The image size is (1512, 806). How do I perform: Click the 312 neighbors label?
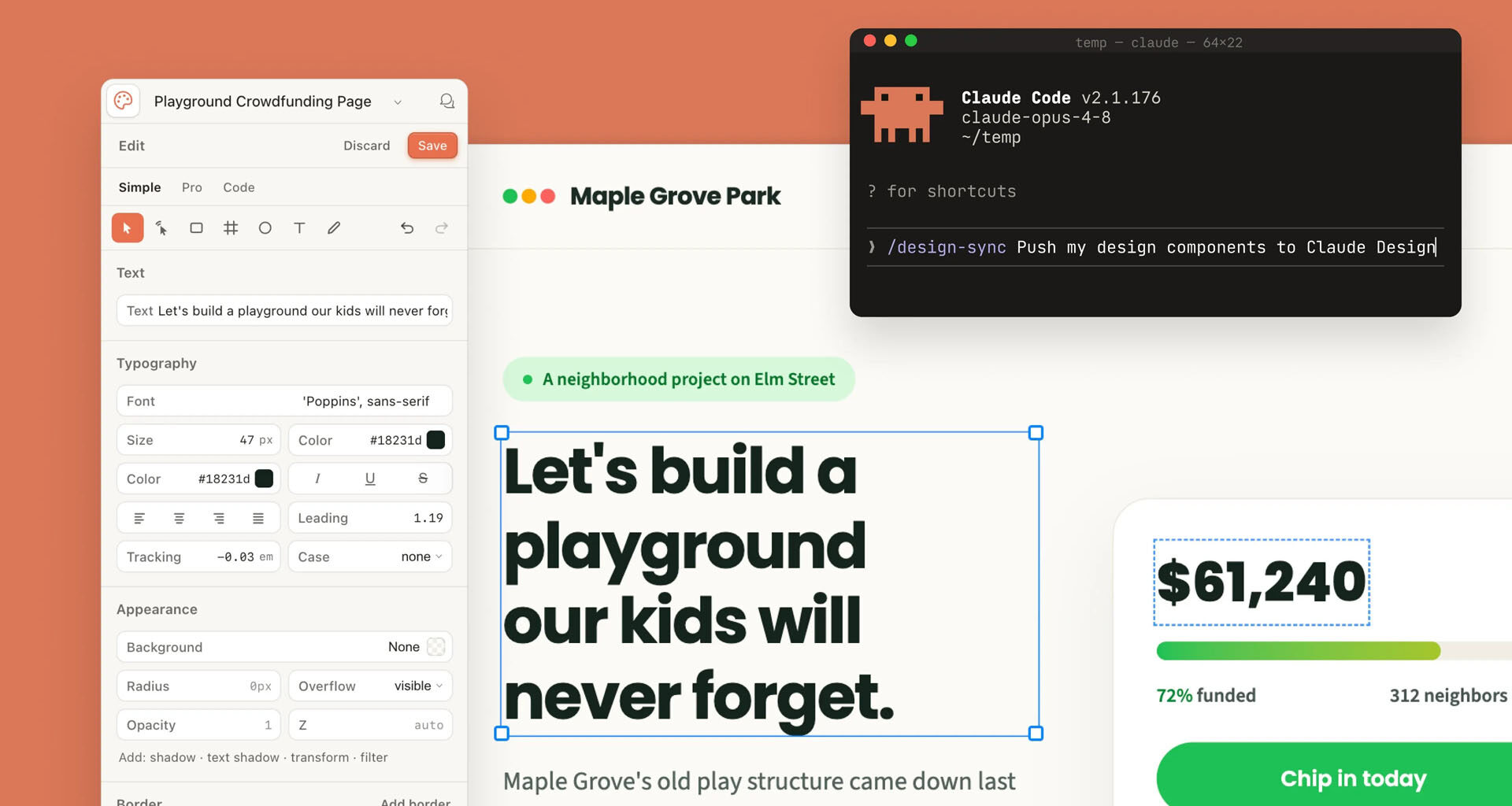(x=1448, y=696)
